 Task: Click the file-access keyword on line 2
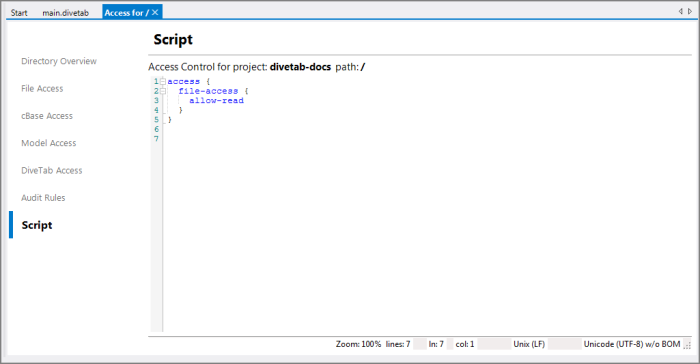pos(208,91)
